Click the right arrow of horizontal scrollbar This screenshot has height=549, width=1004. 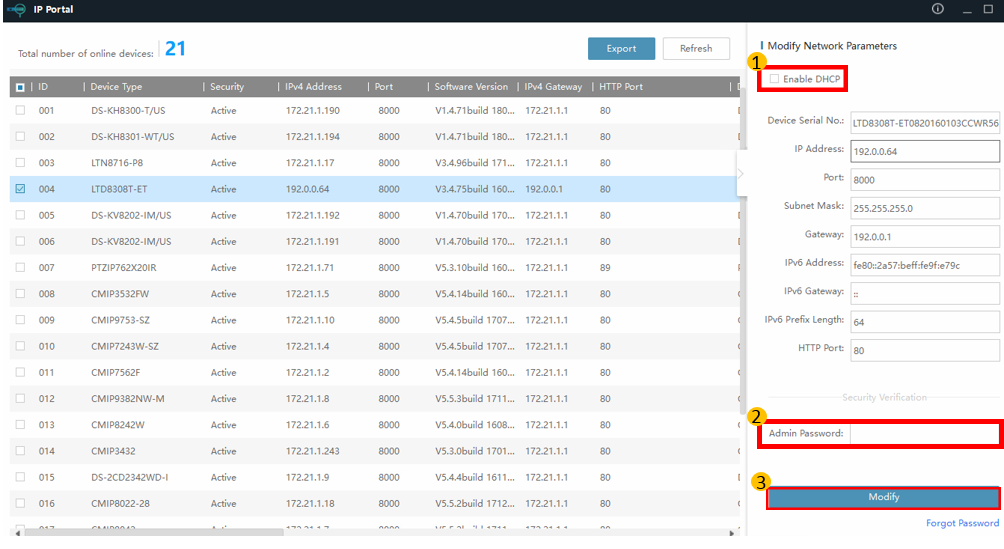click(x=731, y=532)
